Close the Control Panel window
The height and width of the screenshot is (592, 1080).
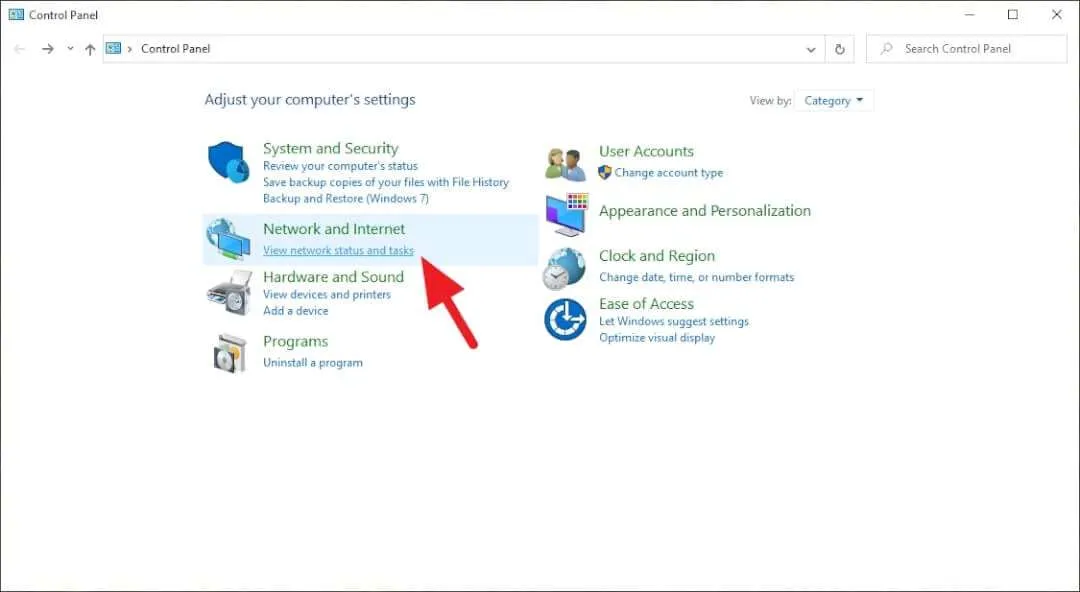[x=1057, y=14]
